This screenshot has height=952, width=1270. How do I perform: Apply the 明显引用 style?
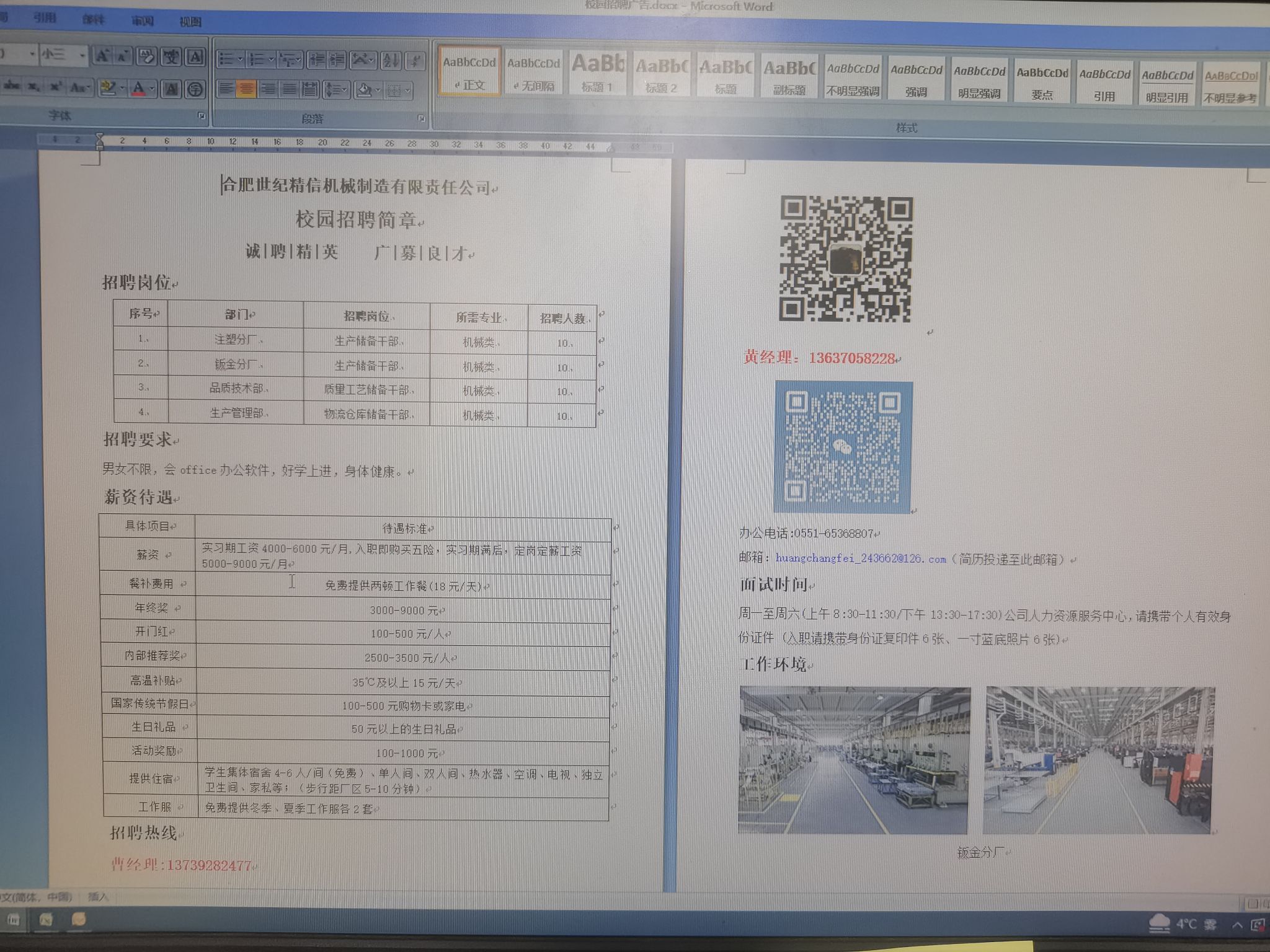click(1167, 85)
